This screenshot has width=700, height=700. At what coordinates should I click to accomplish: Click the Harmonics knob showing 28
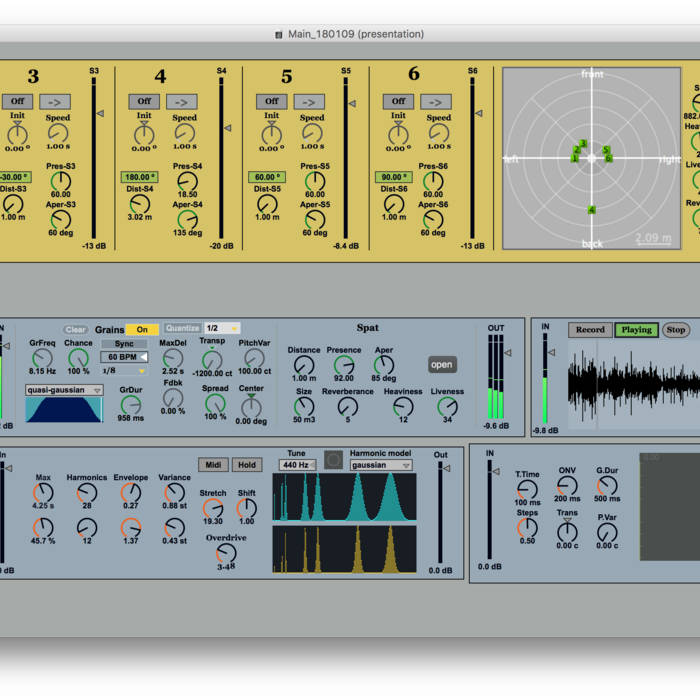tap(87, 492)
